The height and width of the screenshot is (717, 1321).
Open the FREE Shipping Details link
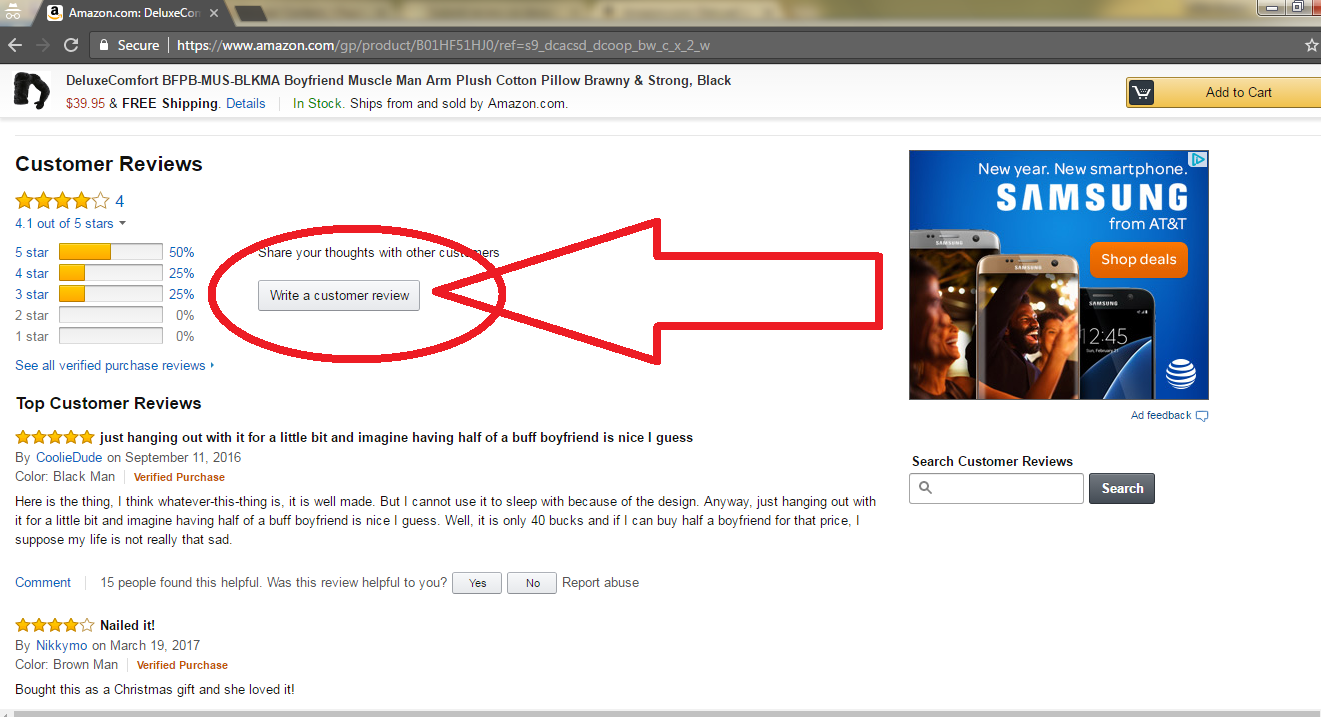pos(245,103)
